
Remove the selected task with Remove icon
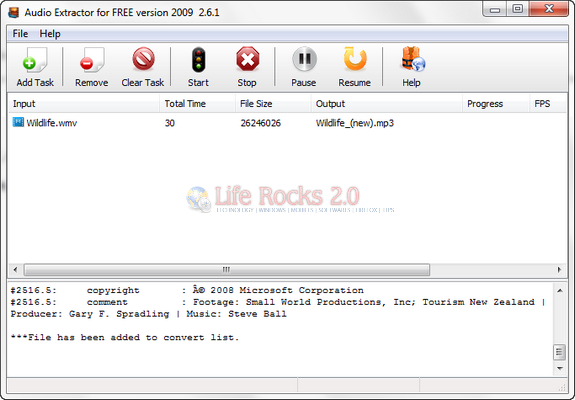(x=92, y=59)
